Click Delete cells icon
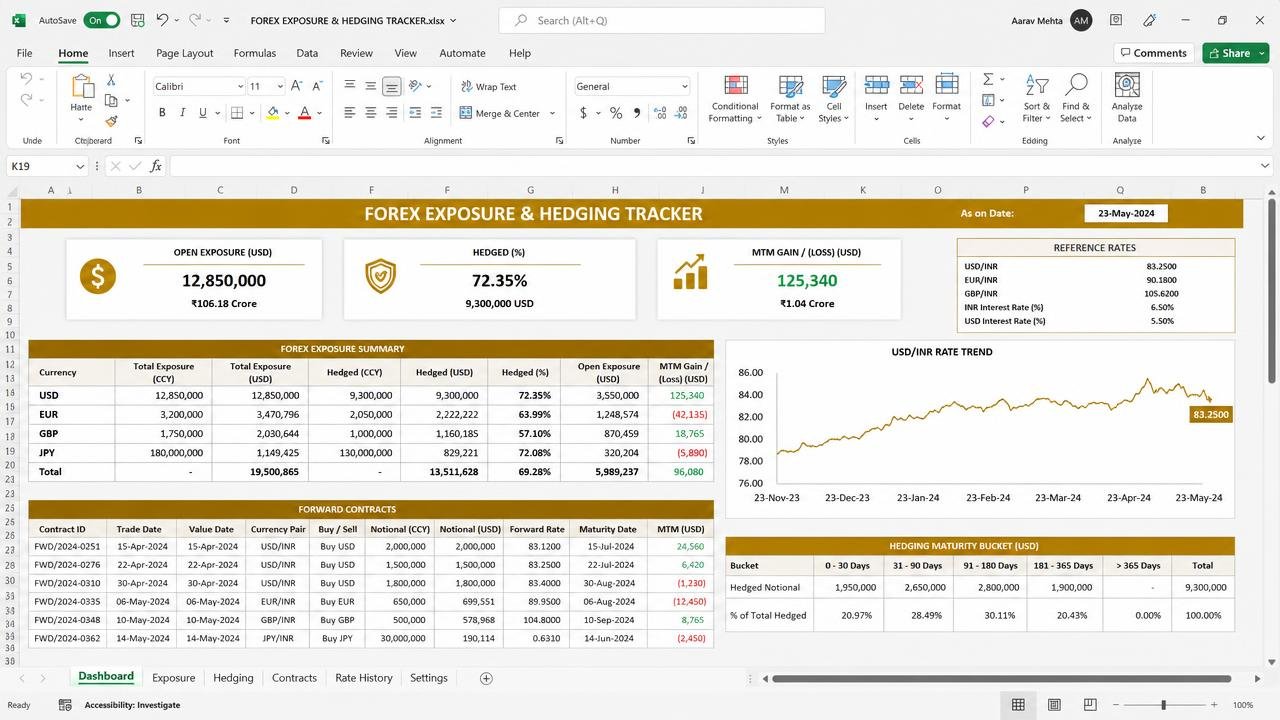Image resolution: width=1280 pixels, height=720 pixels. 911,87
